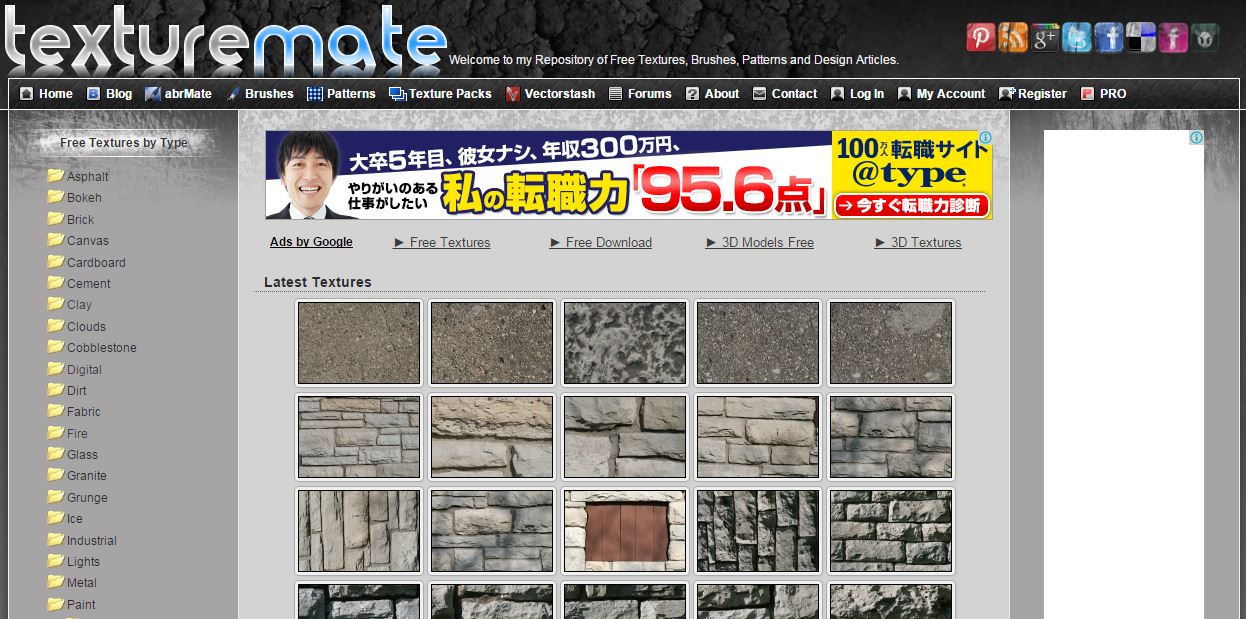Open the Brick texture category
The image size is (1246, 619).
(80, 219)
